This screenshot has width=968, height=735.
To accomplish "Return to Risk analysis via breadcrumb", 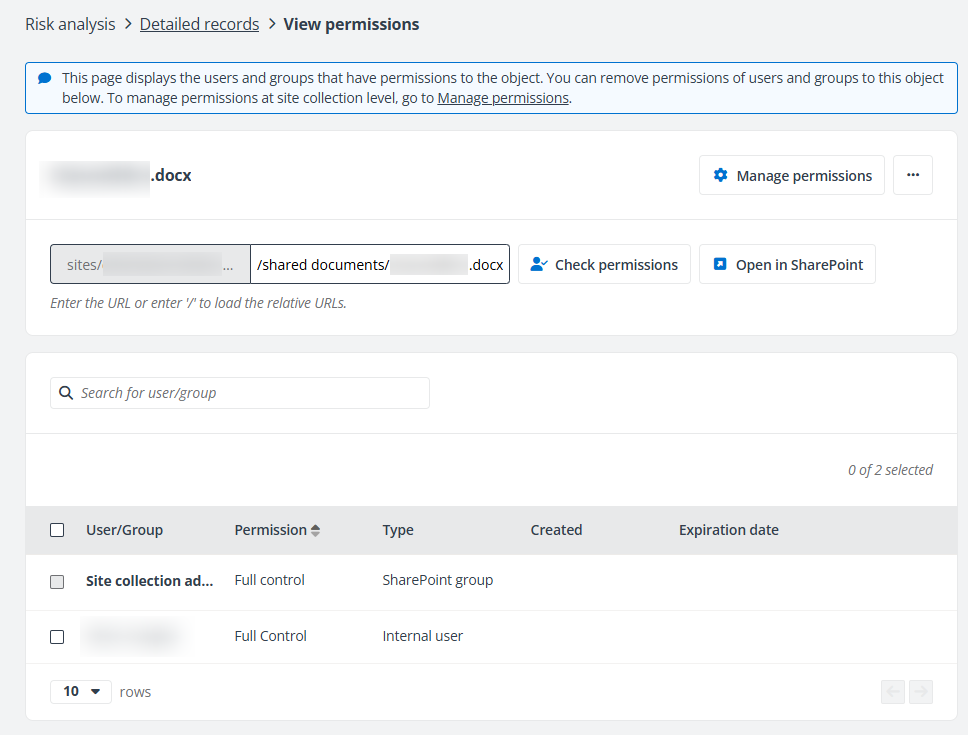I will pyautogui.click(x=70, y=23).
